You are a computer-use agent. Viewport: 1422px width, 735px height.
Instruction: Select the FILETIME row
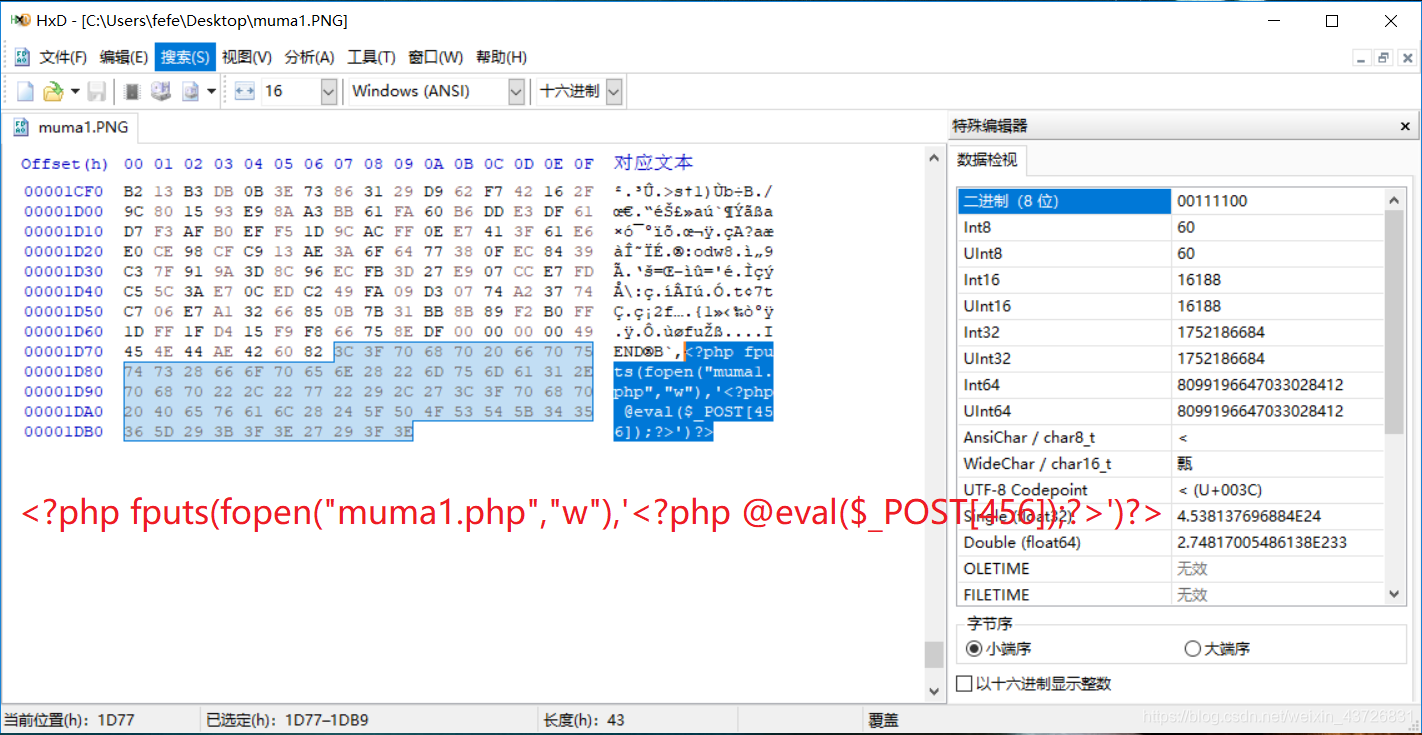pos(1171,594)
